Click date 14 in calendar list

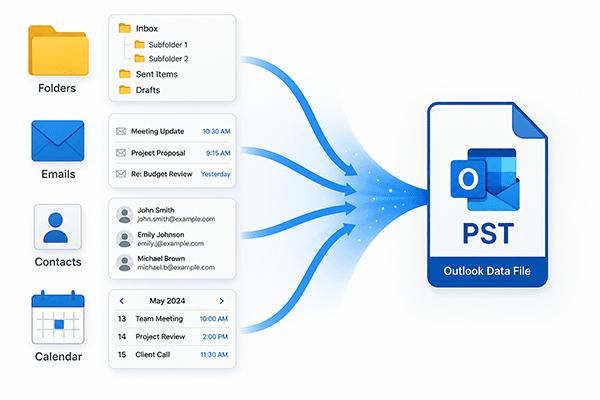pos(122,337)
